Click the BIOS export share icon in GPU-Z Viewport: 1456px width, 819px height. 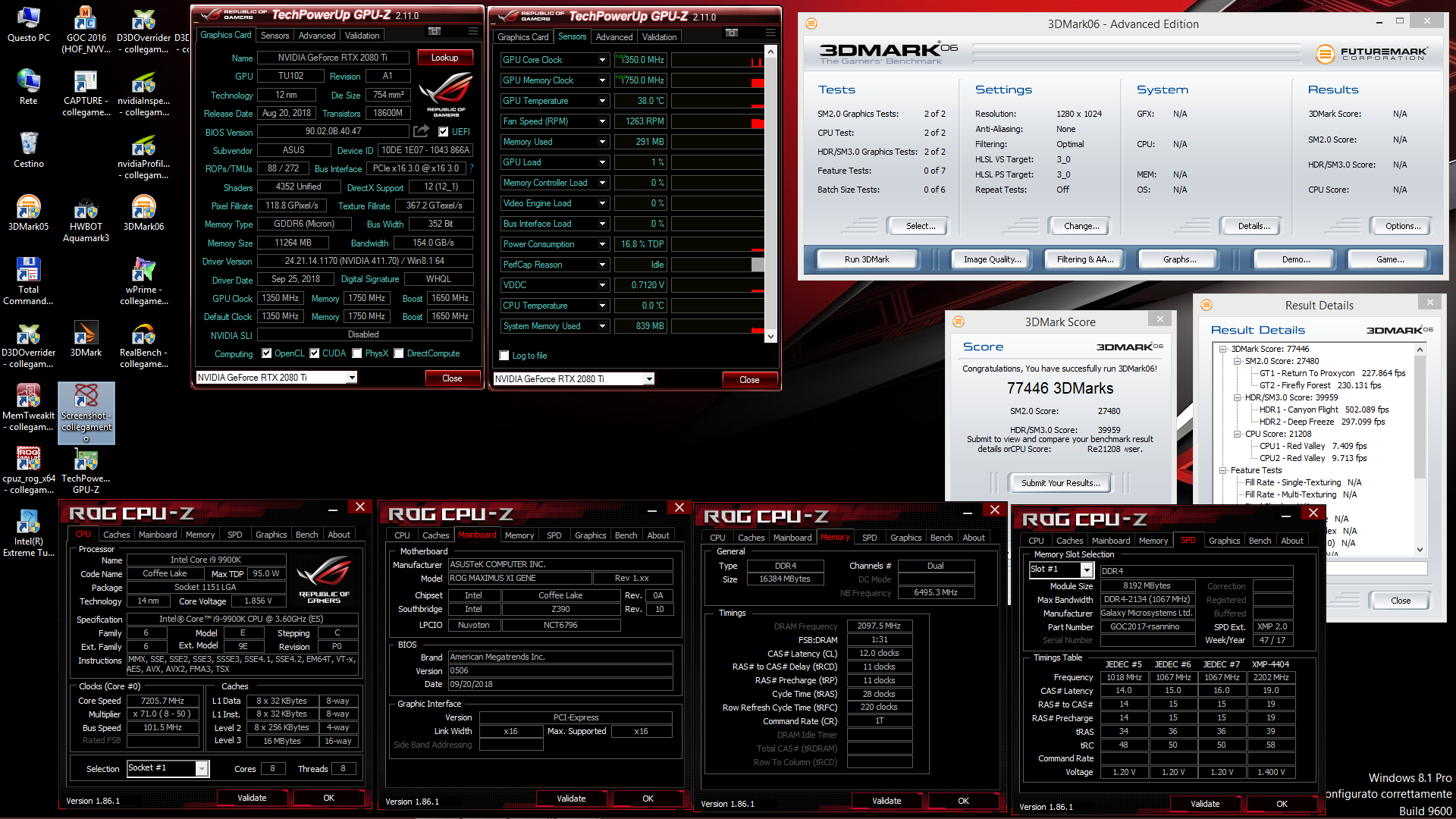click(x=422, y=131)
